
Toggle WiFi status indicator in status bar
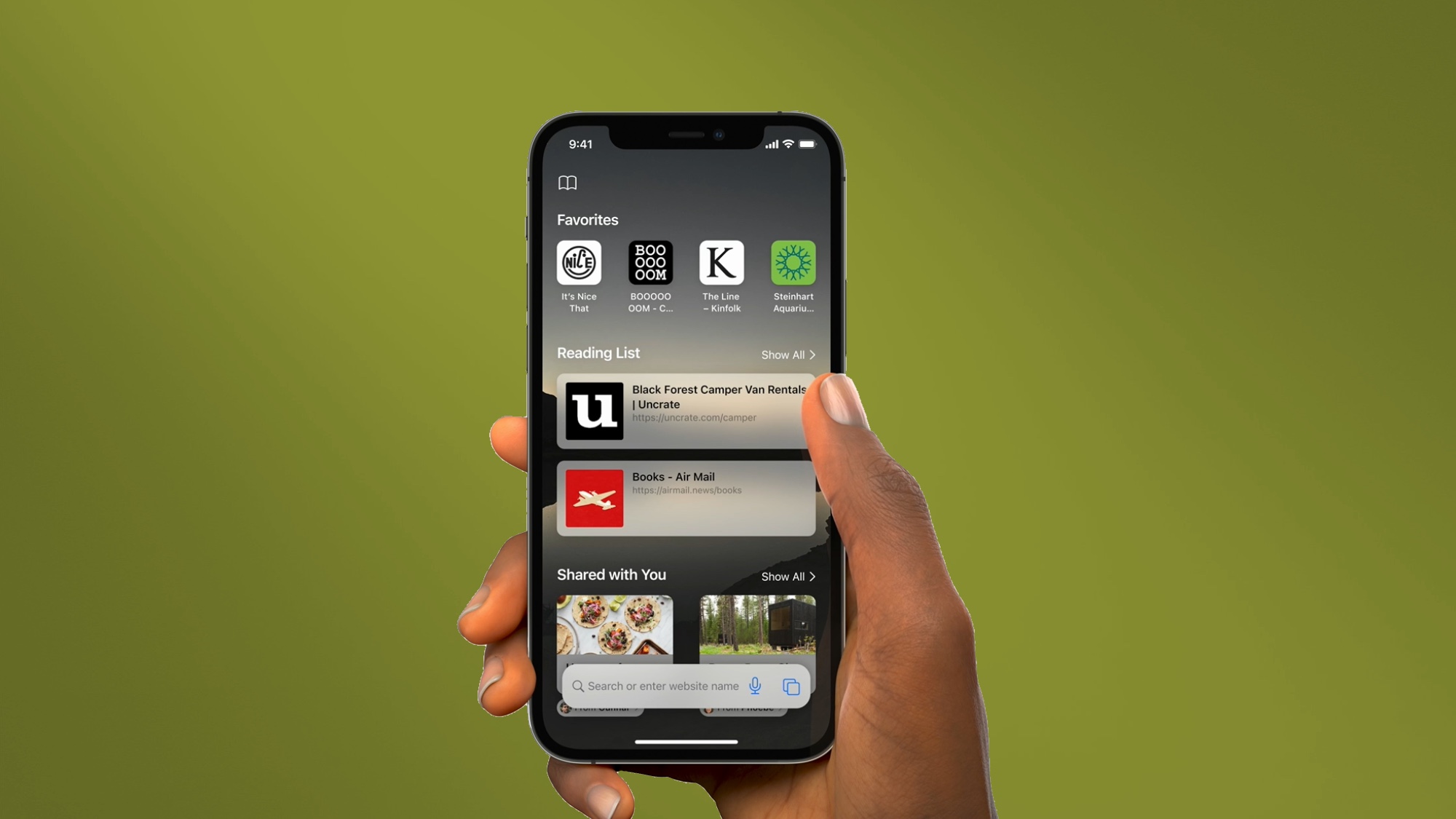pos(786,143)
